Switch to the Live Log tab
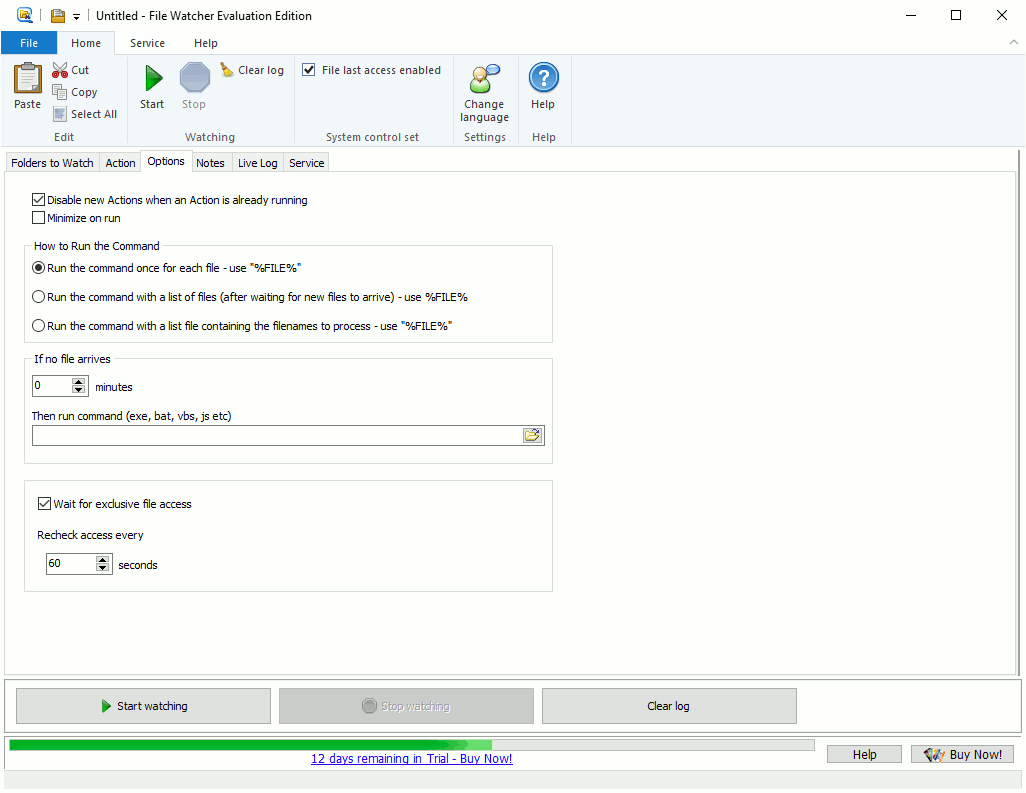 pyautogui.click(x=257, y=162)
